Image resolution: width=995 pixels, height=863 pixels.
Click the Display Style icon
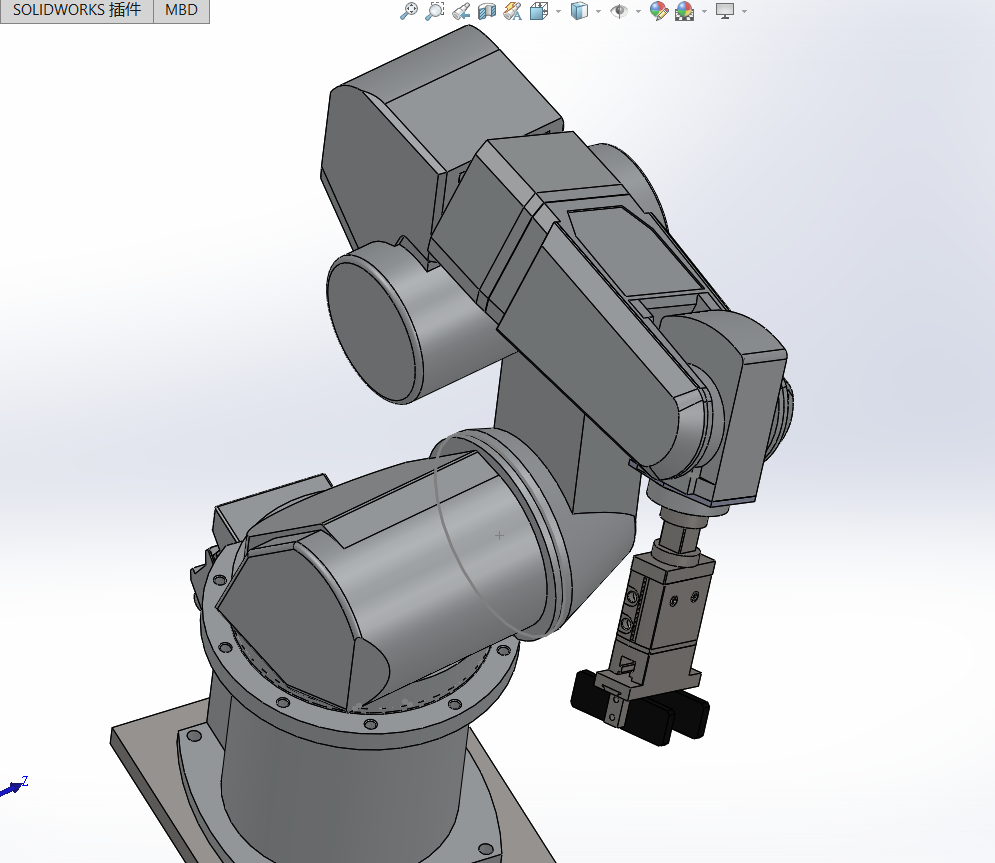point(579,11)
